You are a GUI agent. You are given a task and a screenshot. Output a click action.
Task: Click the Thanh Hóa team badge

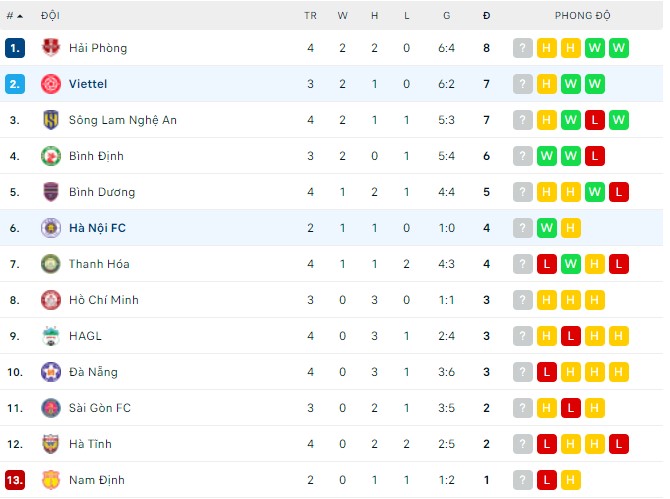coord(51,264)
